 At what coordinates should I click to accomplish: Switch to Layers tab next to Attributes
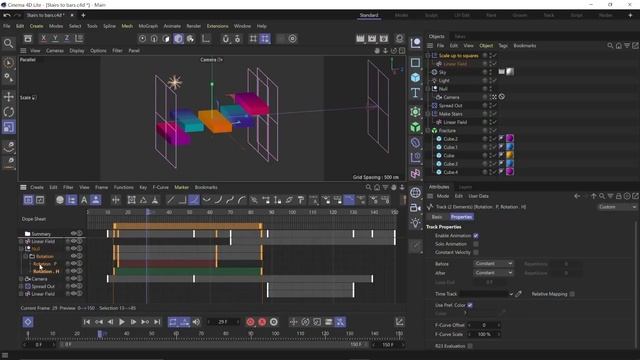pyautogui.click(x=465, y=187)
